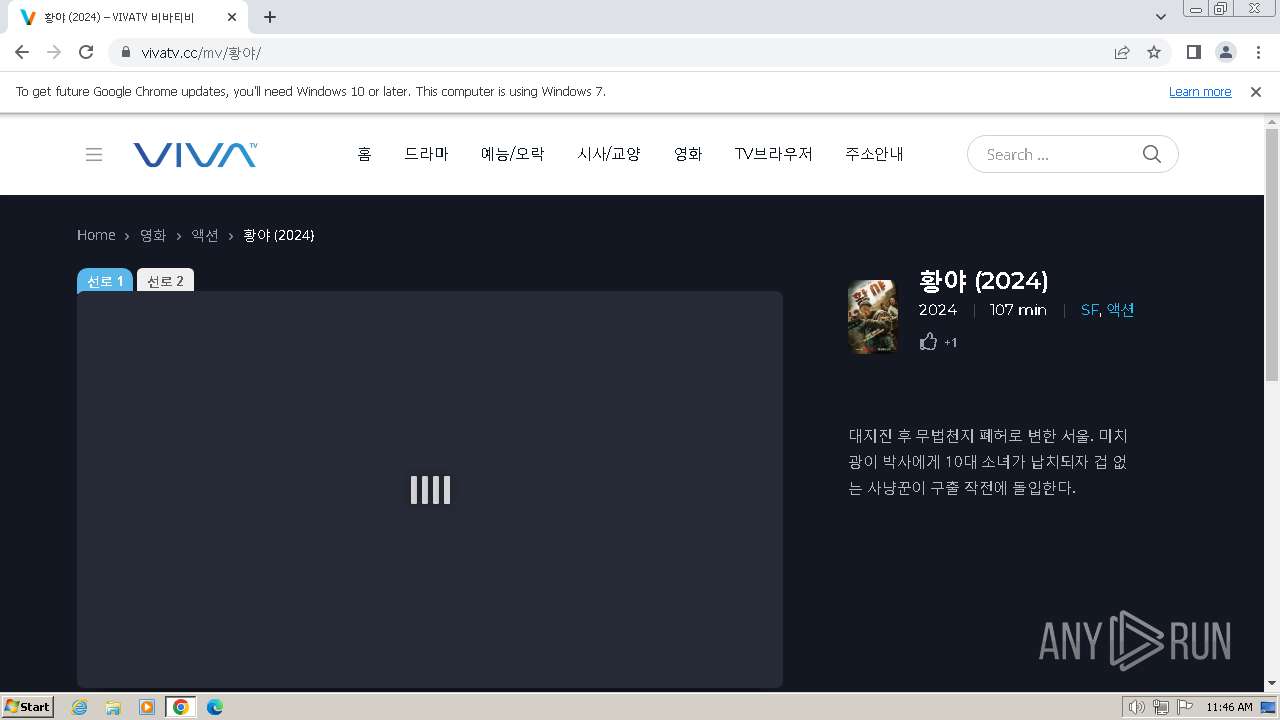Click the search magnifier icon
1280x720 pixels.
(1152, 154)
